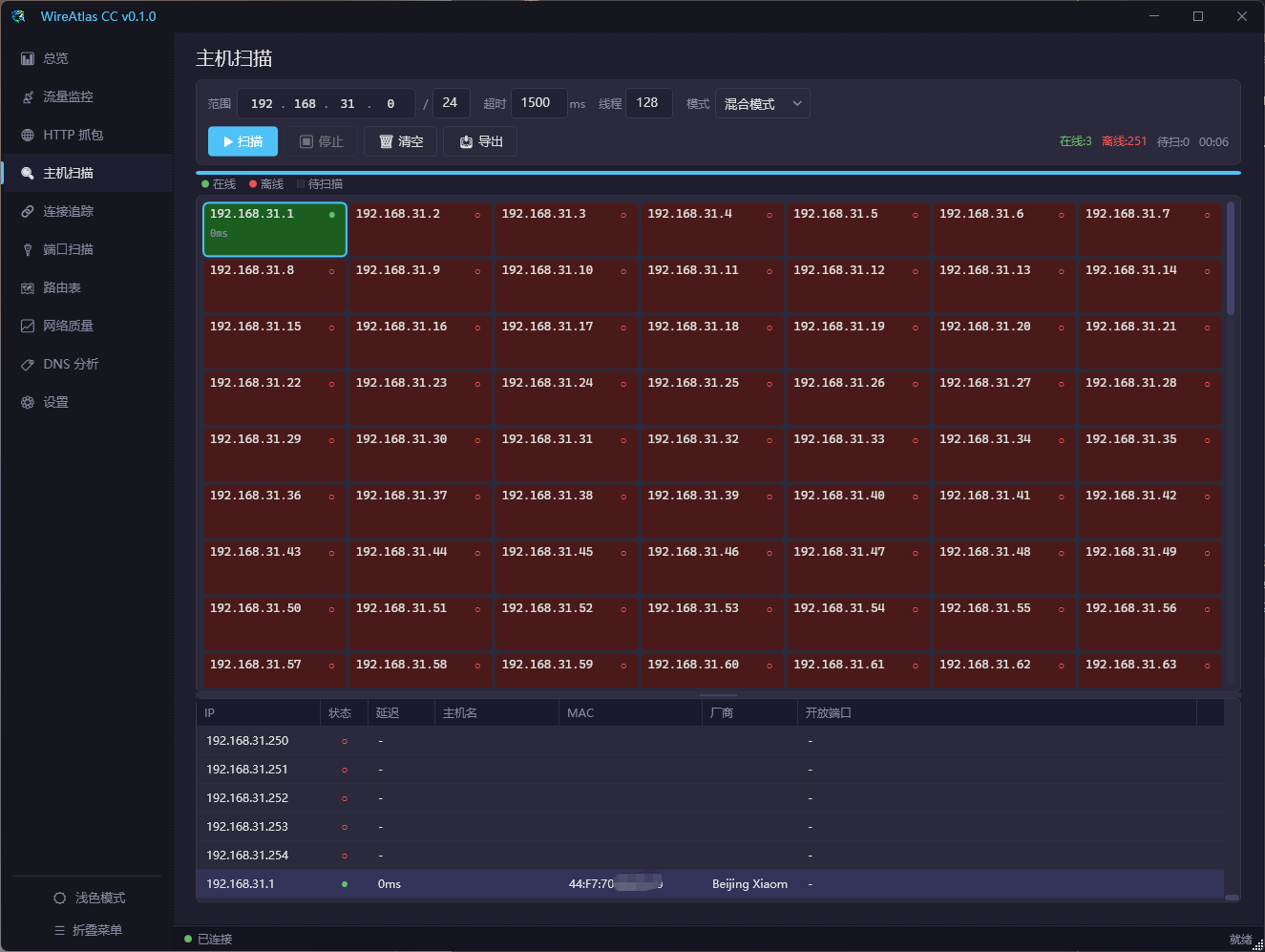Open the 设置 gear icon
This screenshot has width=1265, height=952.
[28, 402]
